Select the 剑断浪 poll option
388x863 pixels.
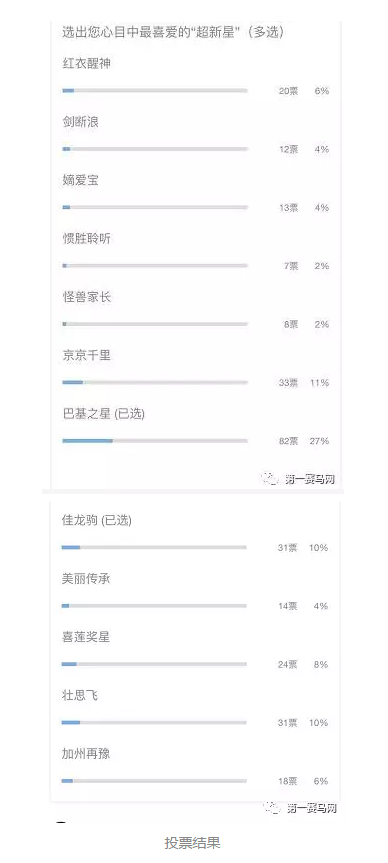click(x=195, y=135)
